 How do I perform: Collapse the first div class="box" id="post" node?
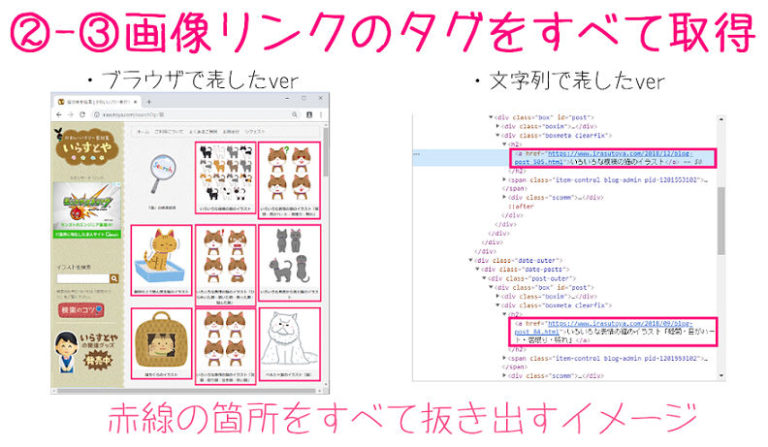(491, 118)
